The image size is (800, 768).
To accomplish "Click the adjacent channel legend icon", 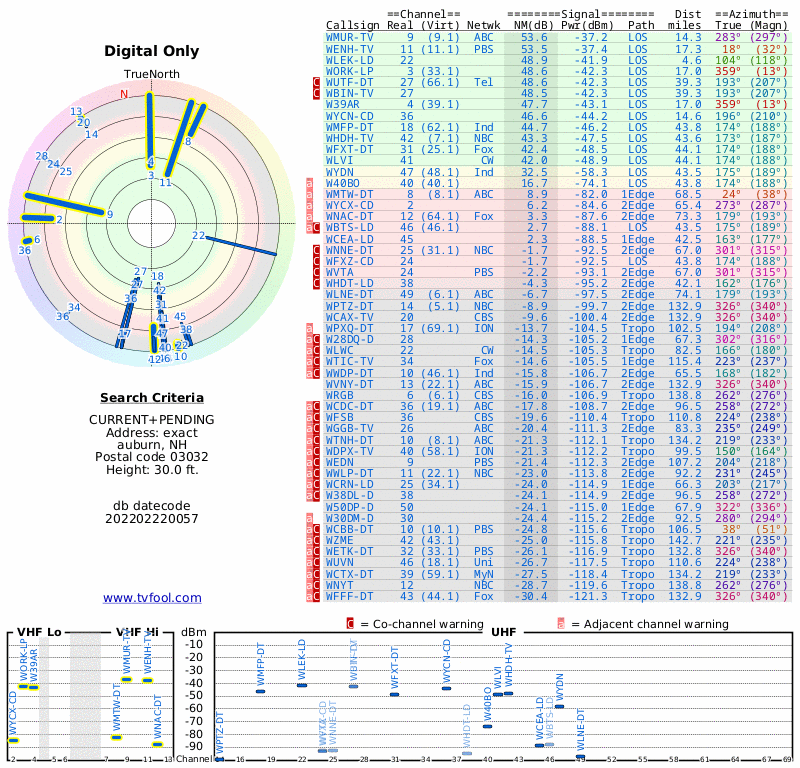I will pyautogui.click(x=561, y=624).
